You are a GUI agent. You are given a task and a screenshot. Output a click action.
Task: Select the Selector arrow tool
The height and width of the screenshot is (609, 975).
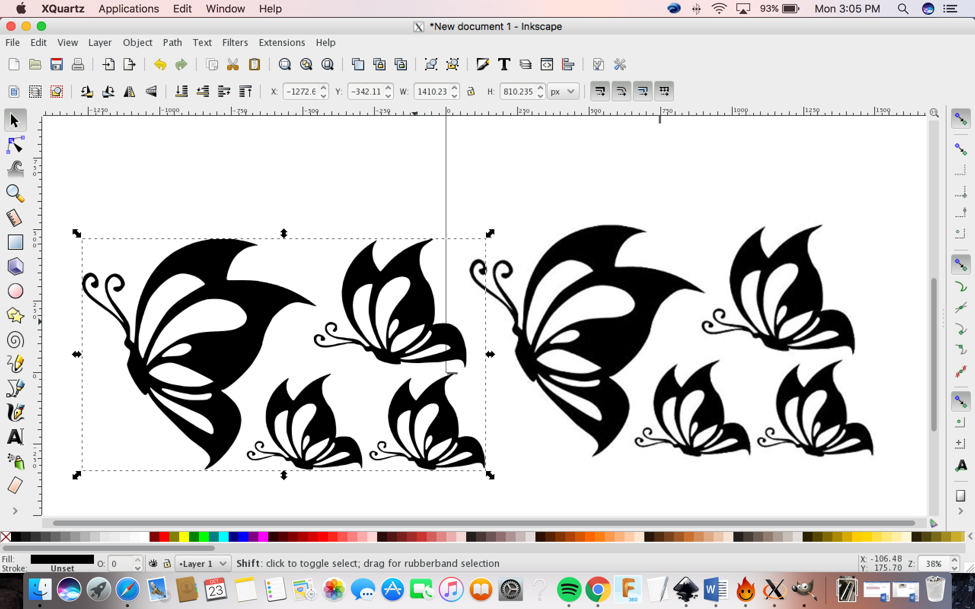pos(15,120)
